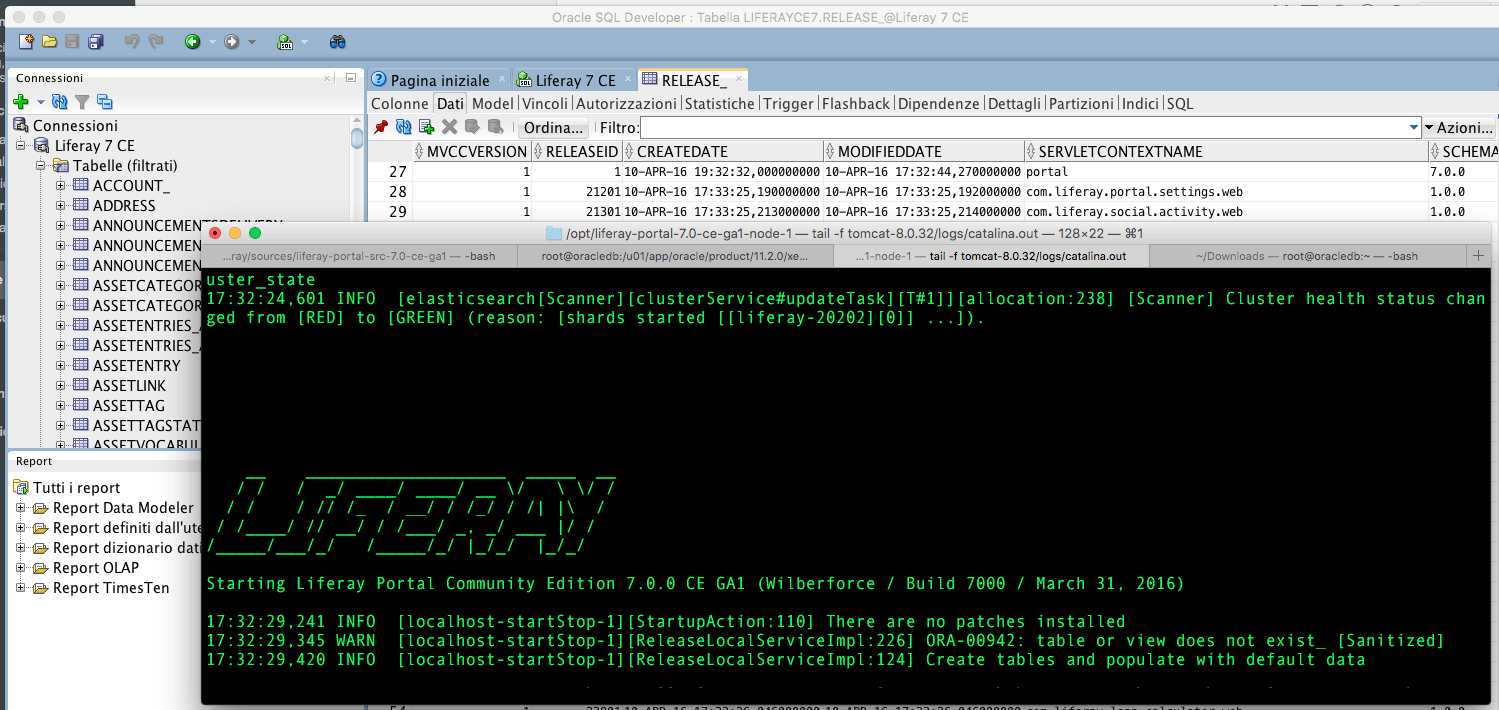Click the Insert Row icon with green plus

(427, 127)
